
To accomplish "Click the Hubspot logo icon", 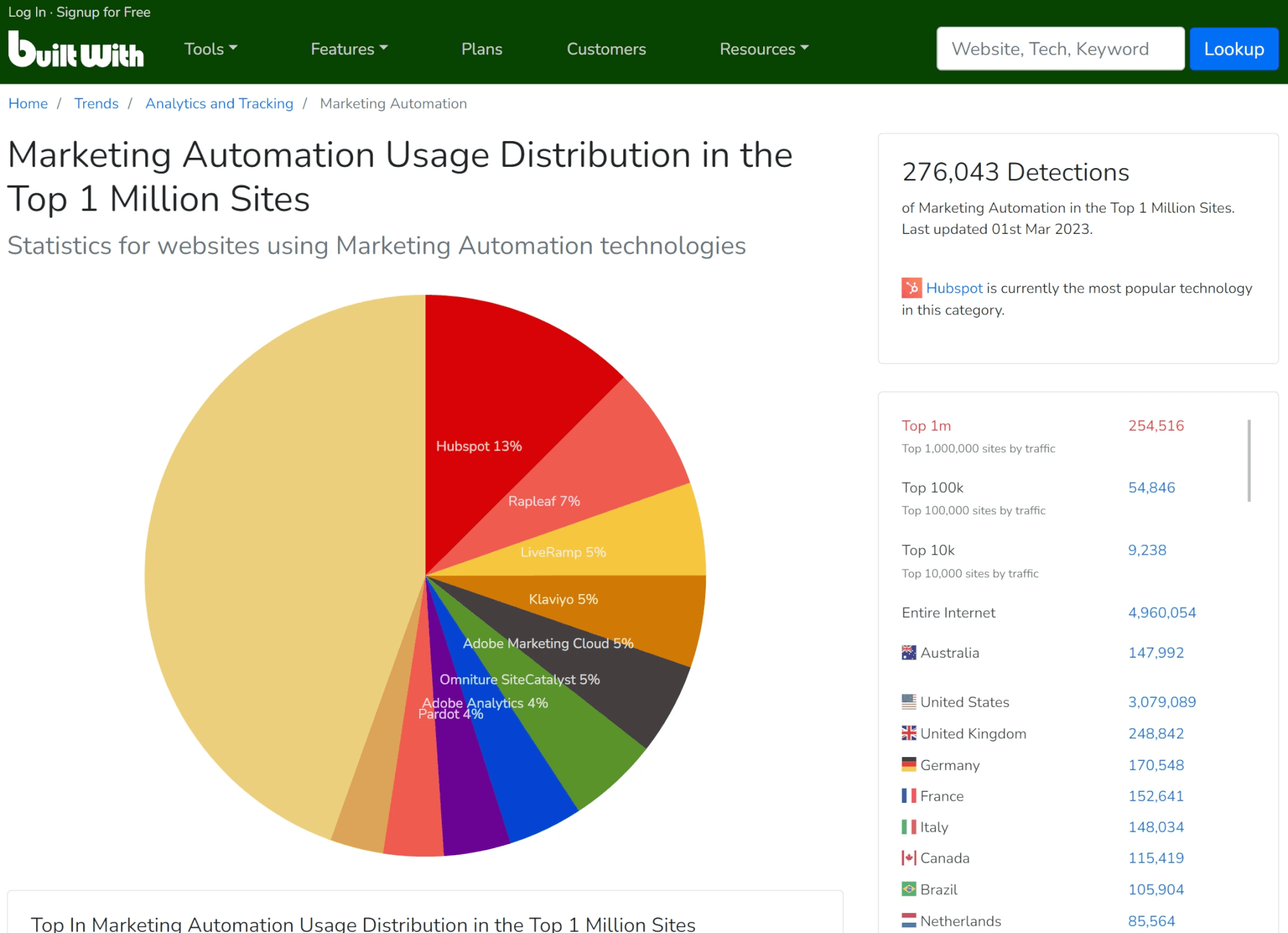I will (911, 288).
